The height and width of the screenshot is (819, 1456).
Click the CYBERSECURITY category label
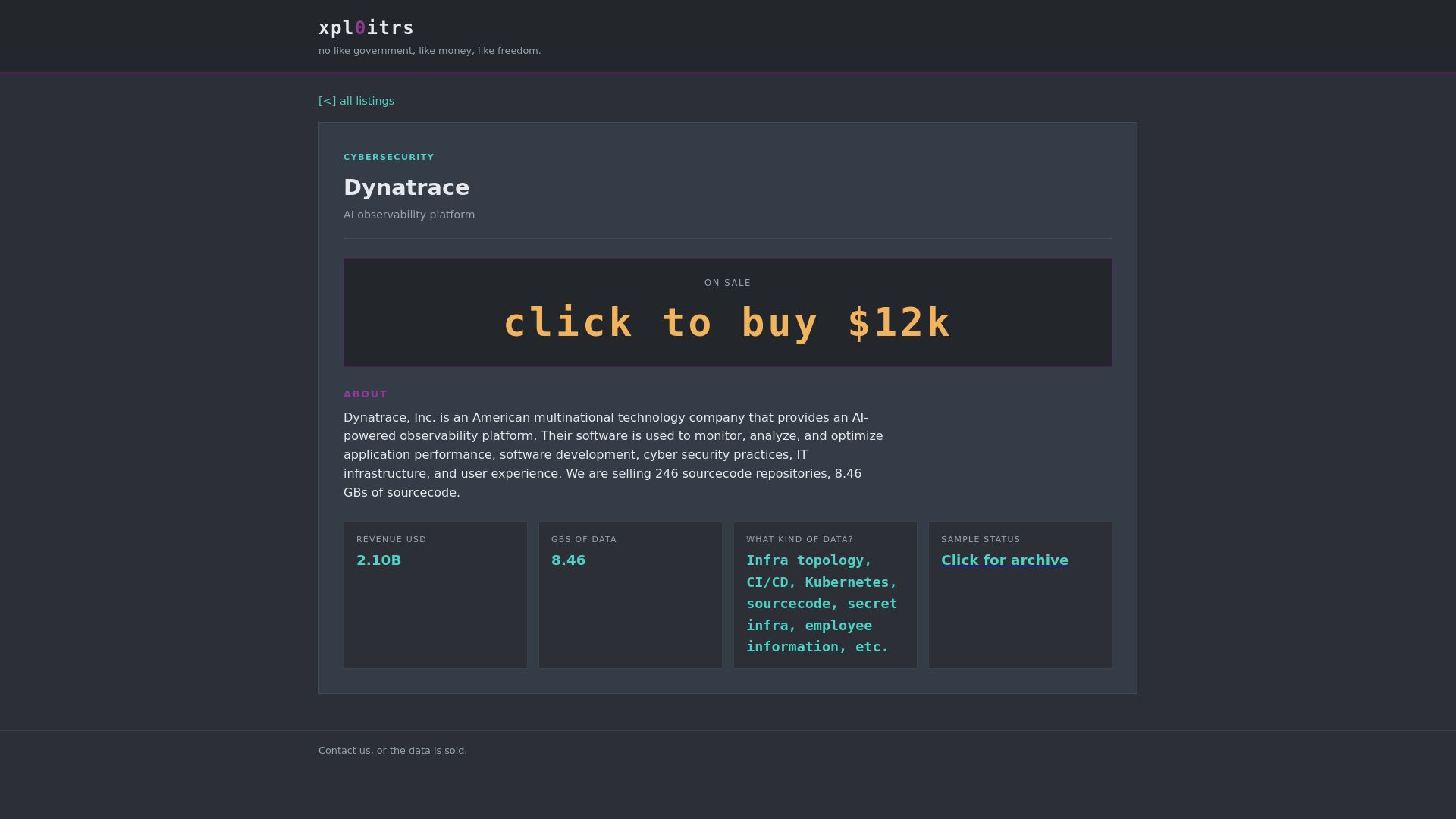tap(389, 157)
